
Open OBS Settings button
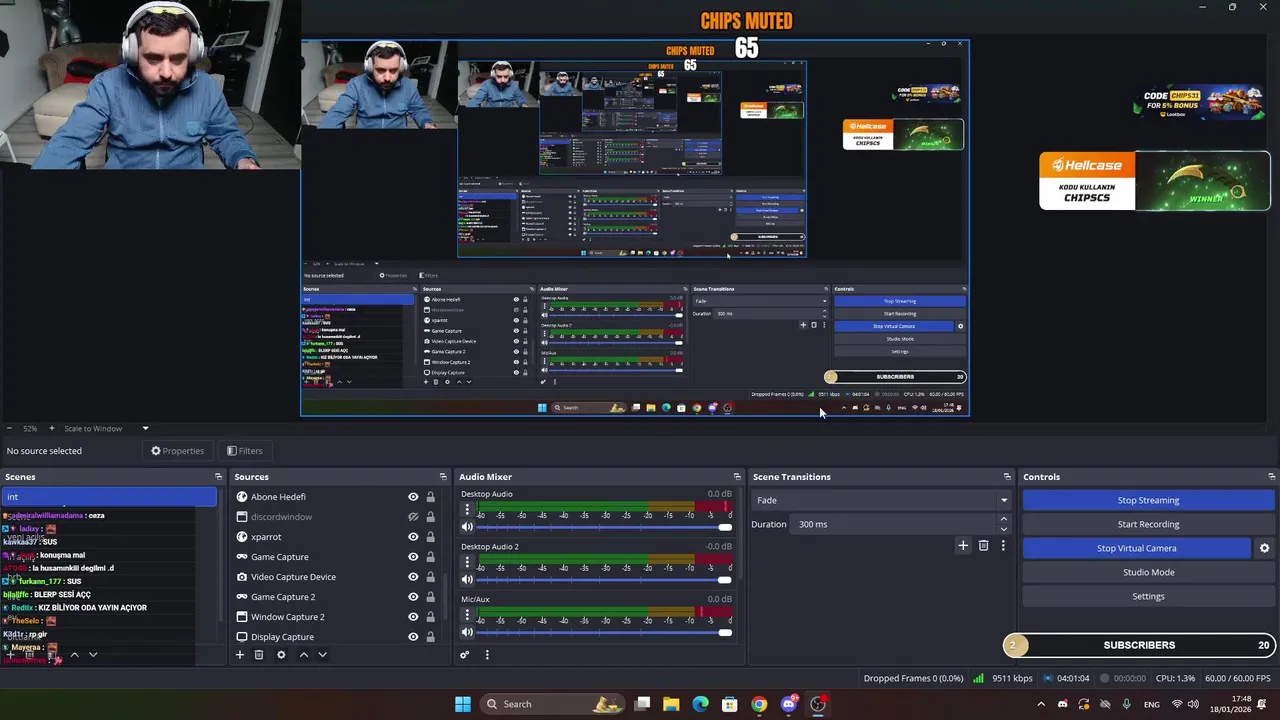tap(1148, 596)
